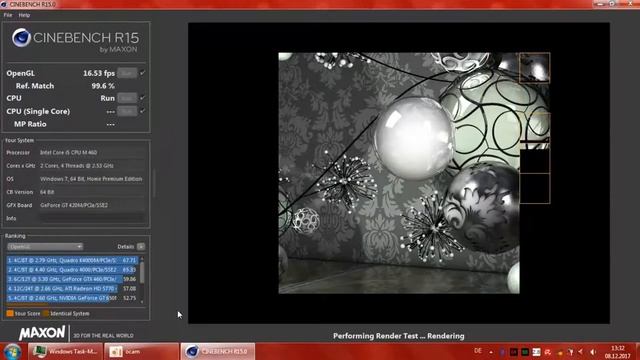Click the DE language indicator in the taskbar
640x360 pixels.
(478, 351)
